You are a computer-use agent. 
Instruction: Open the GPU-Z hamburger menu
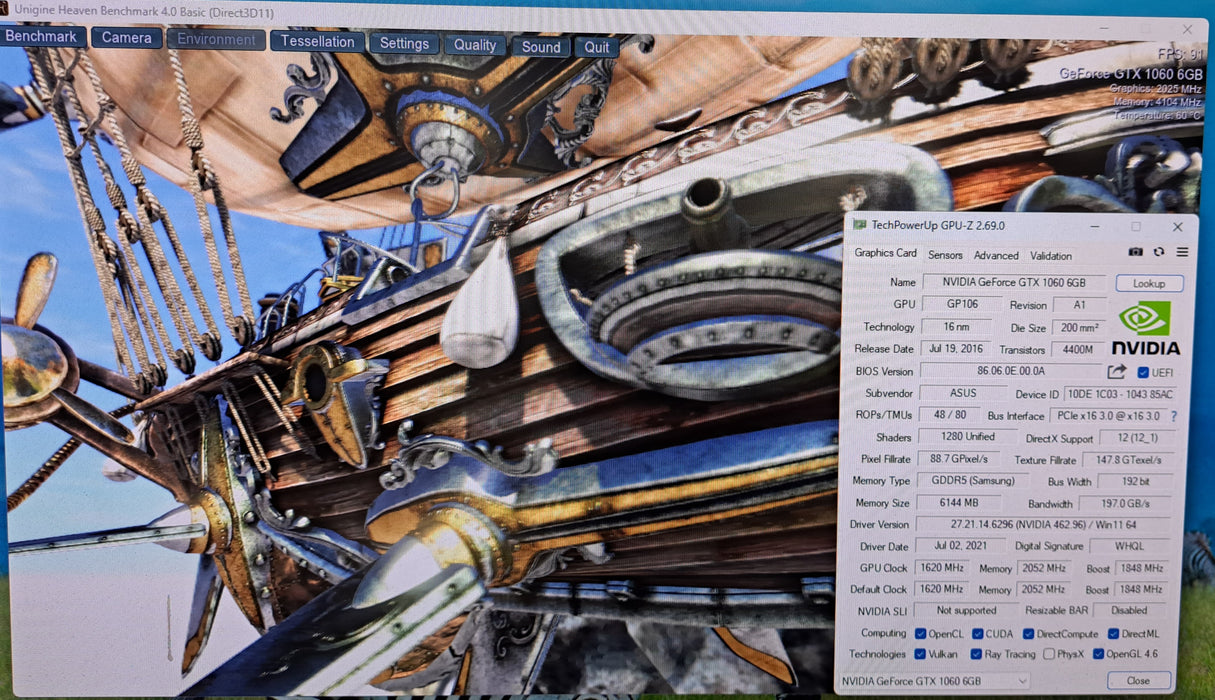[x=1181, y=252]
